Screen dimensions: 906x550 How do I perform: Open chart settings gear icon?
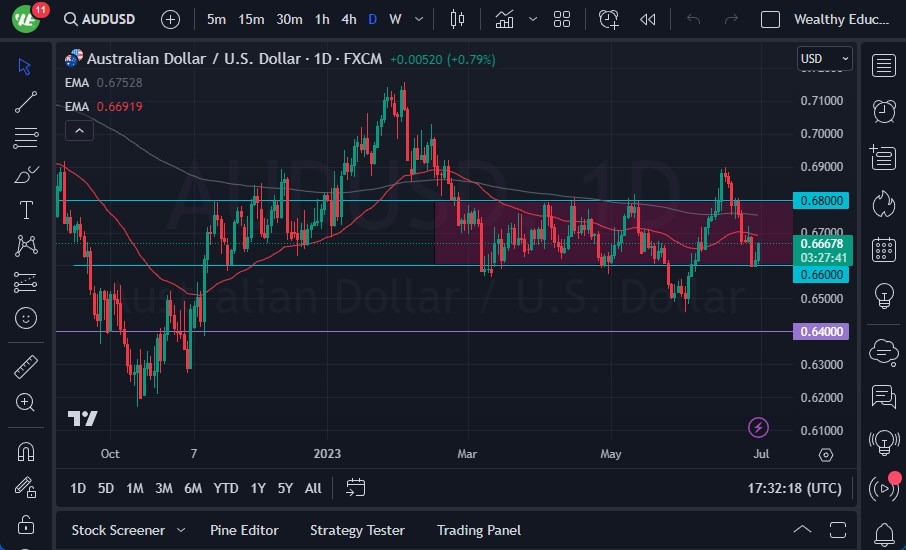[x=825, y=454]
